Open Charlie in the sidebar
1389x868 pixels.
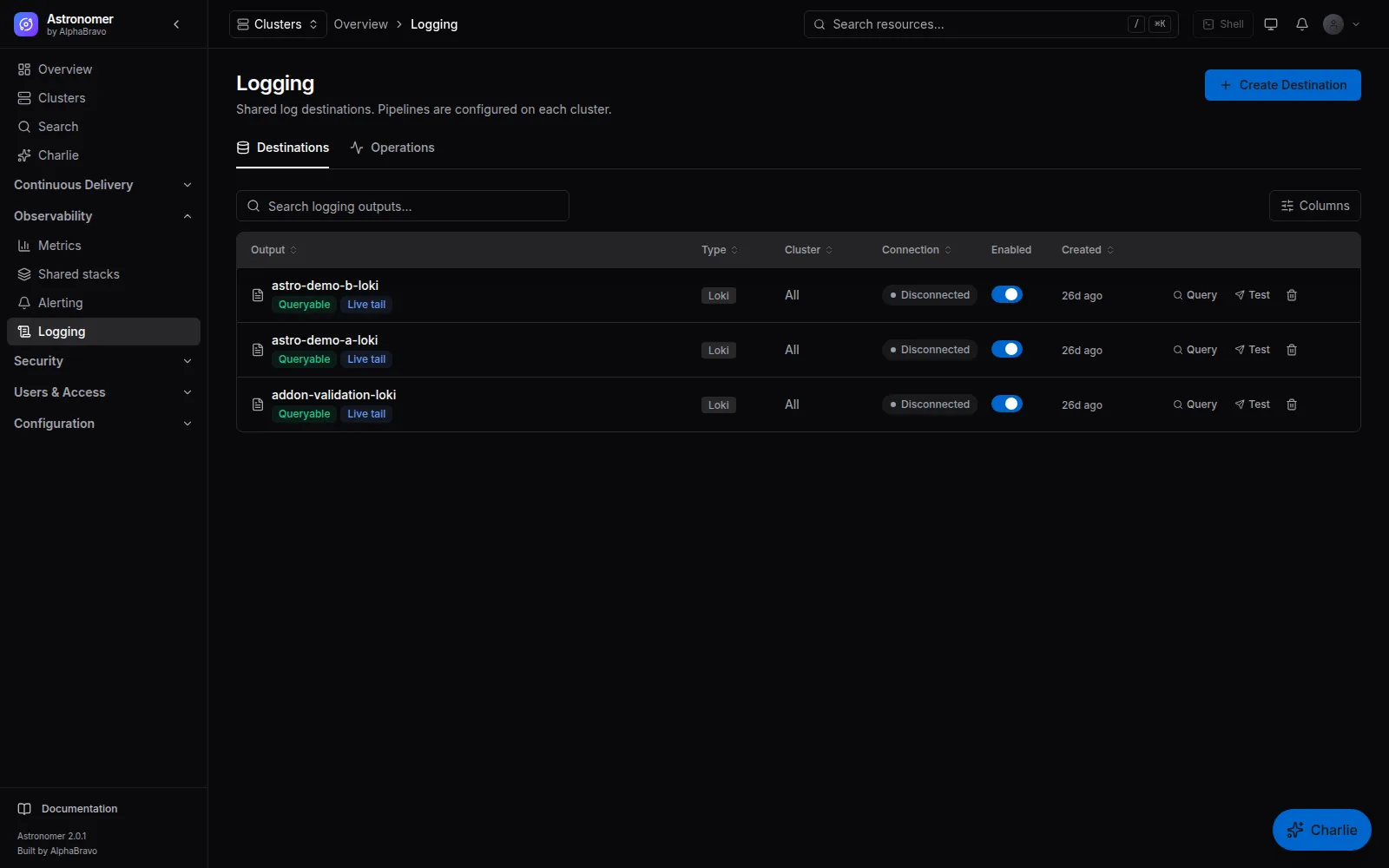103,155
